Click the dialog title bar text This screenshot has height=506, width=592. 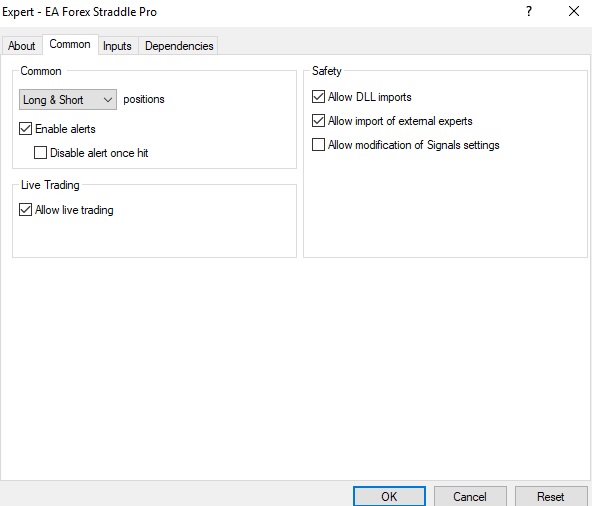click(x=79, y=12)
